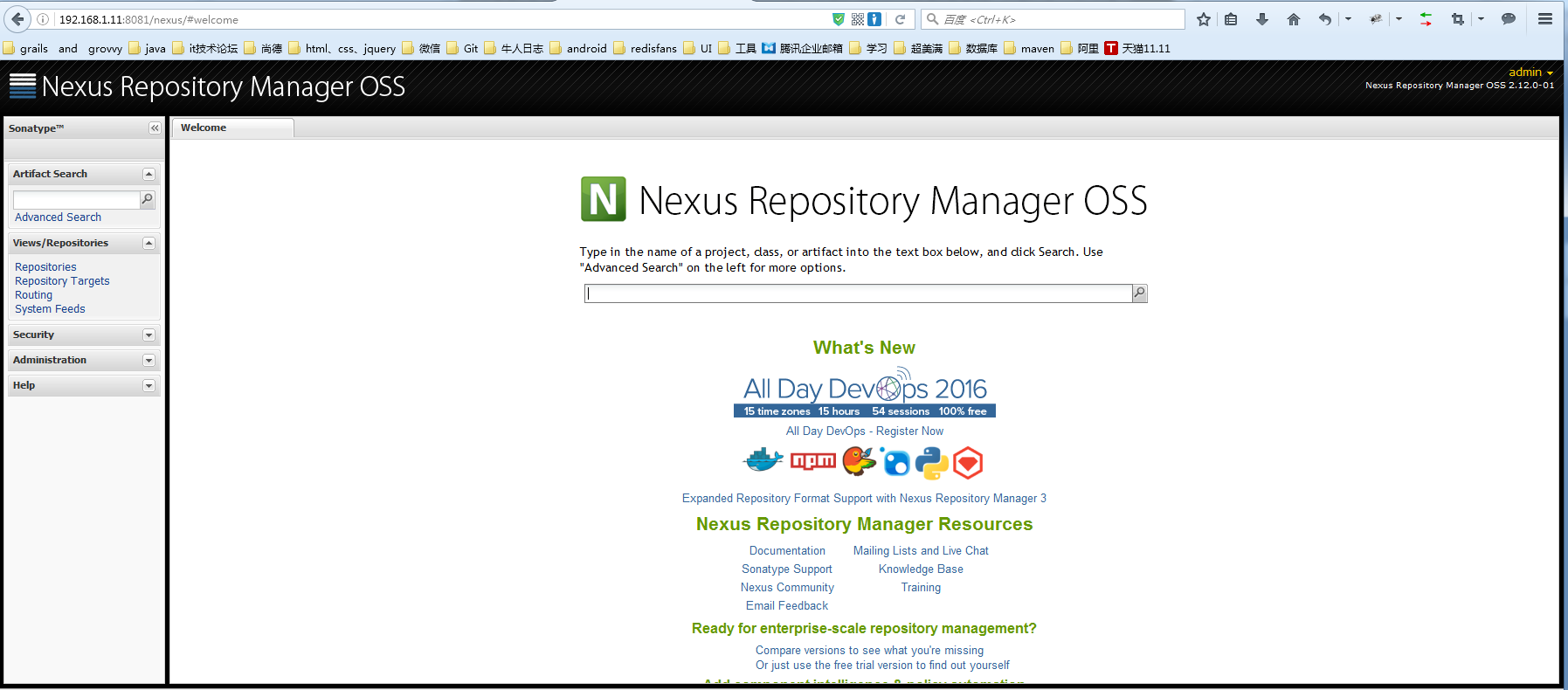Click the Python logo icon
Viewport: 1568px width, 690px height.
pos(932,463)
